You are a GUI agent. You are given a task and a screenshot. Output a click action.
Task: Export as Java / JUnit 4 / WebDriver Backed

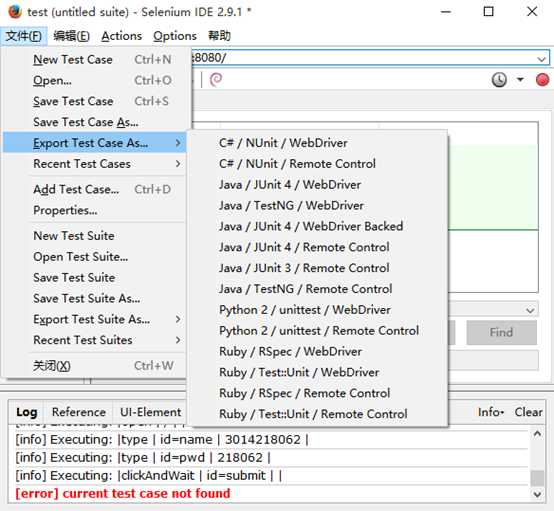[x=318, y=226]
